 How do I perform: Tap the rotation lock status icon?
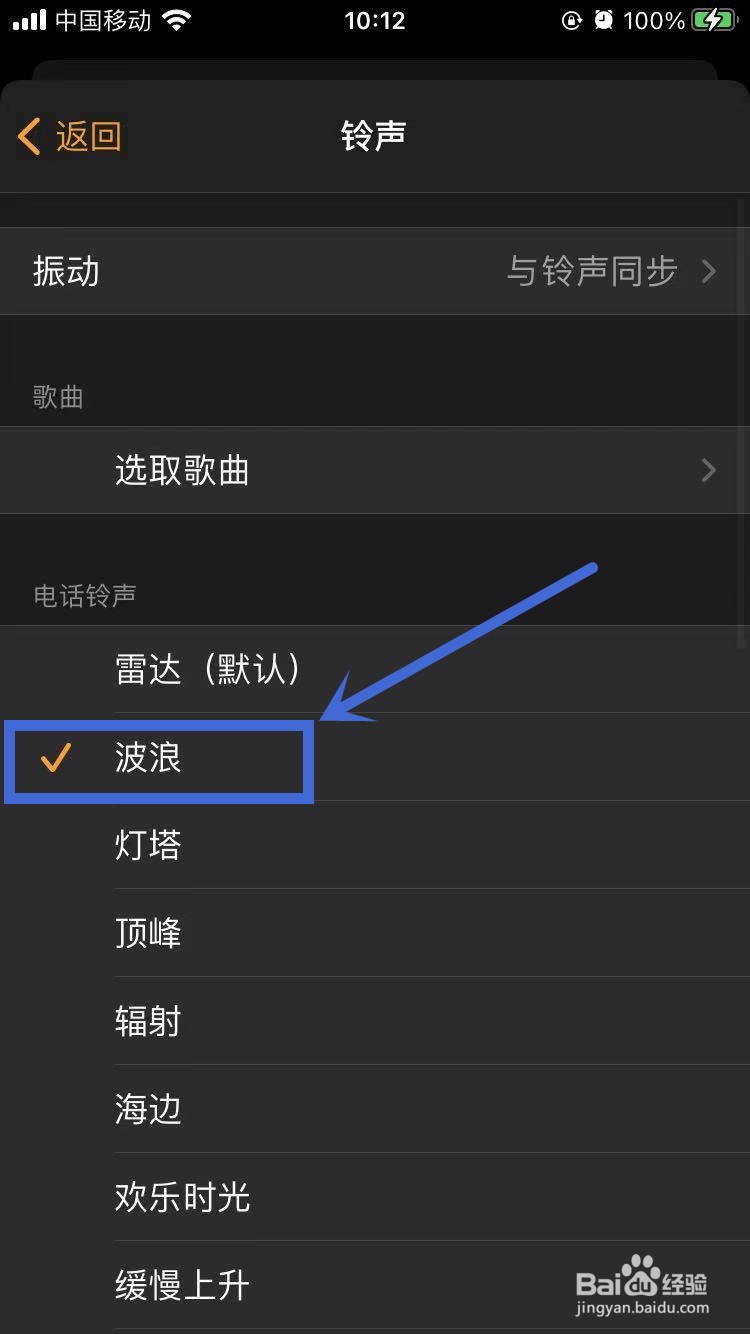(571, 20)
